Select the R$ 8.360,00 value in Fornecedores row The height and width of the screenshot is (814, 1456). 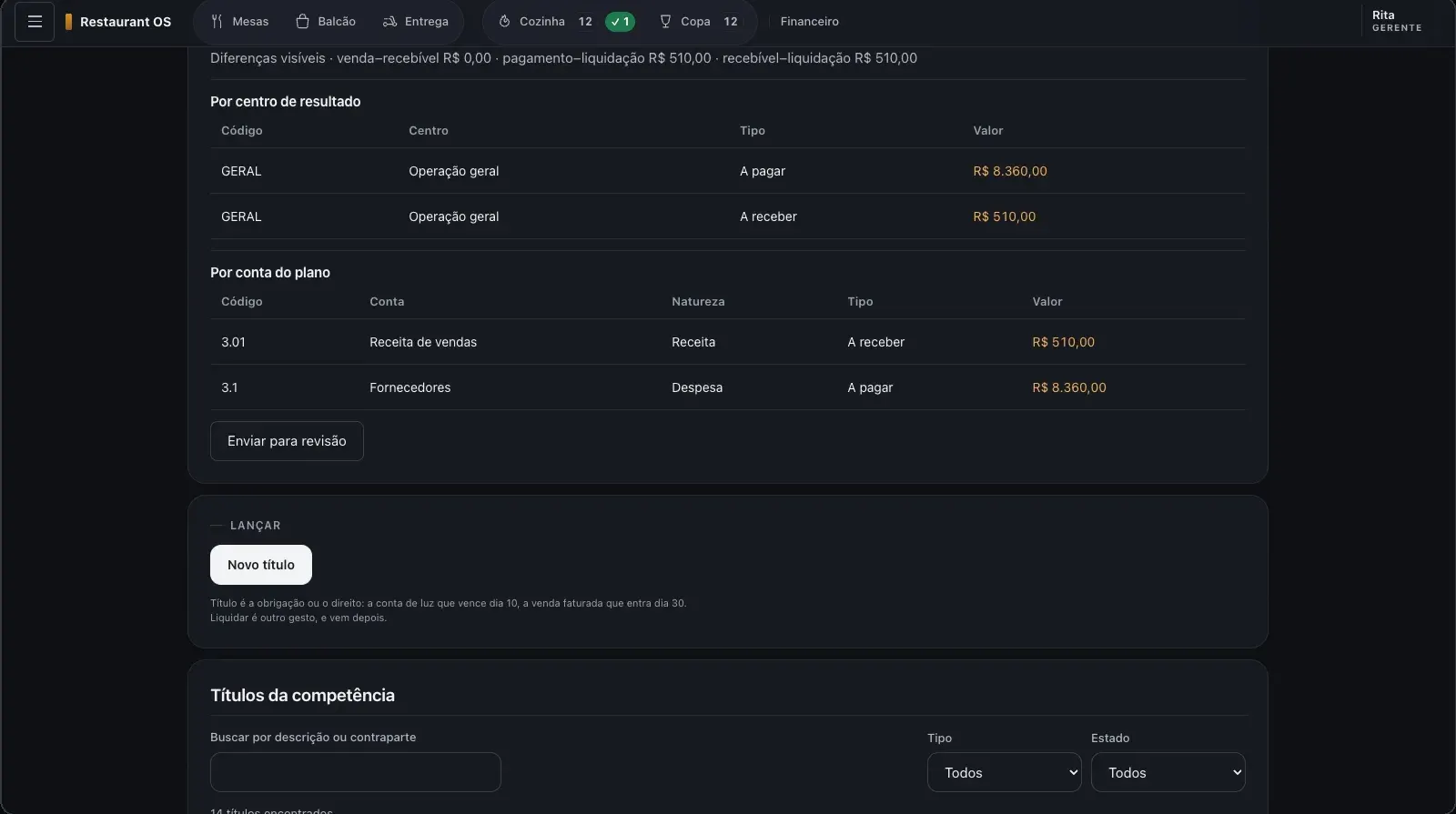pos(1069,387)
